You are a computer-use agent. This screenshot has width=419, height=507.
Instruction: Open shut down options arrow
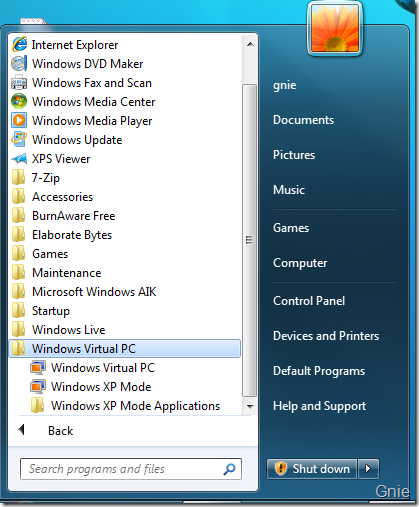click(368, 469)
